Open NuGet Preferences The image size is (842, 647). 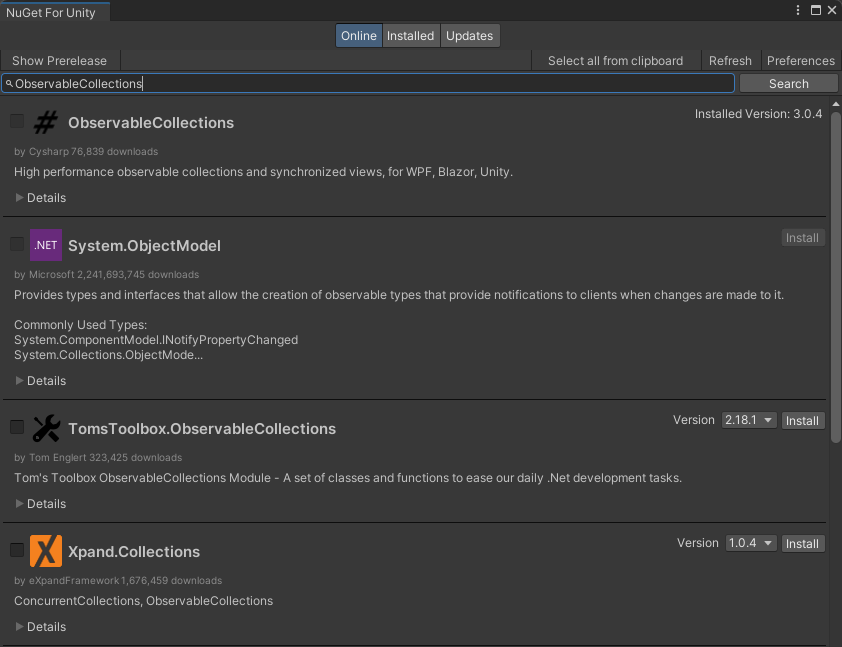pyautogui.click(x=801, y=61)
